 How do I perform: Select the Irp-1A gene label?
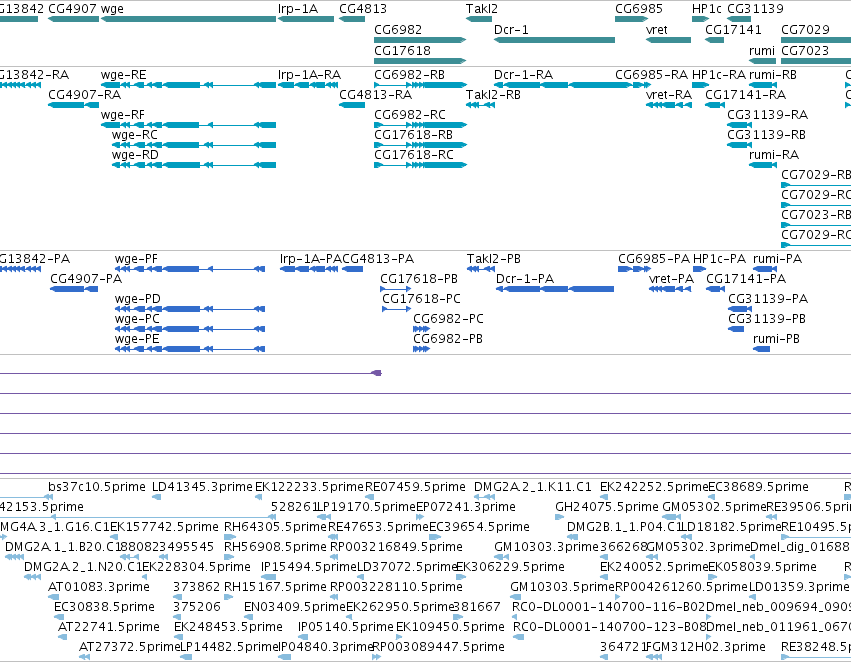point(298,9)
